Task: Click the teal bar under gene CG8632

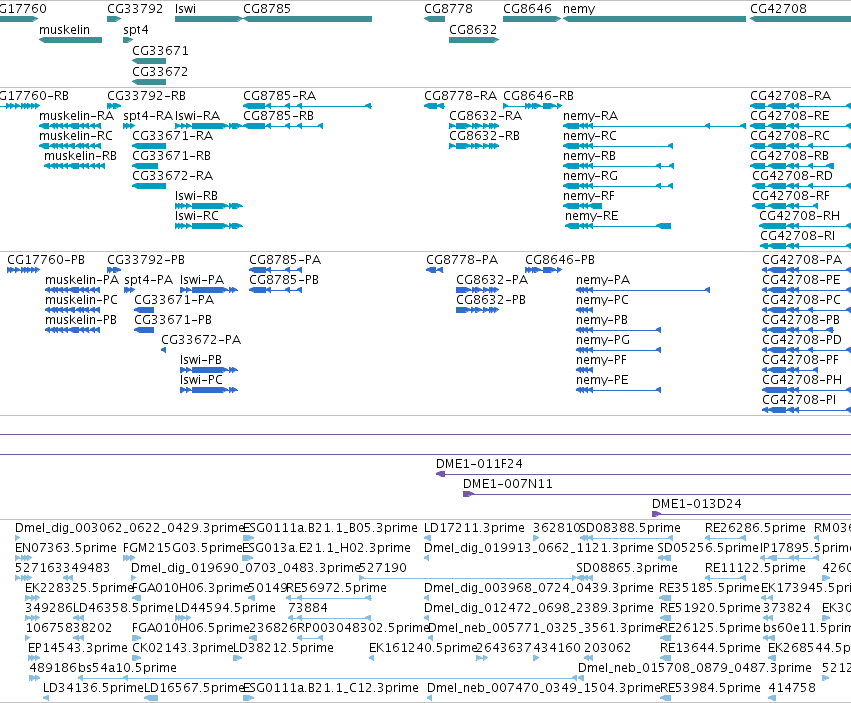Action: point(474,40)
